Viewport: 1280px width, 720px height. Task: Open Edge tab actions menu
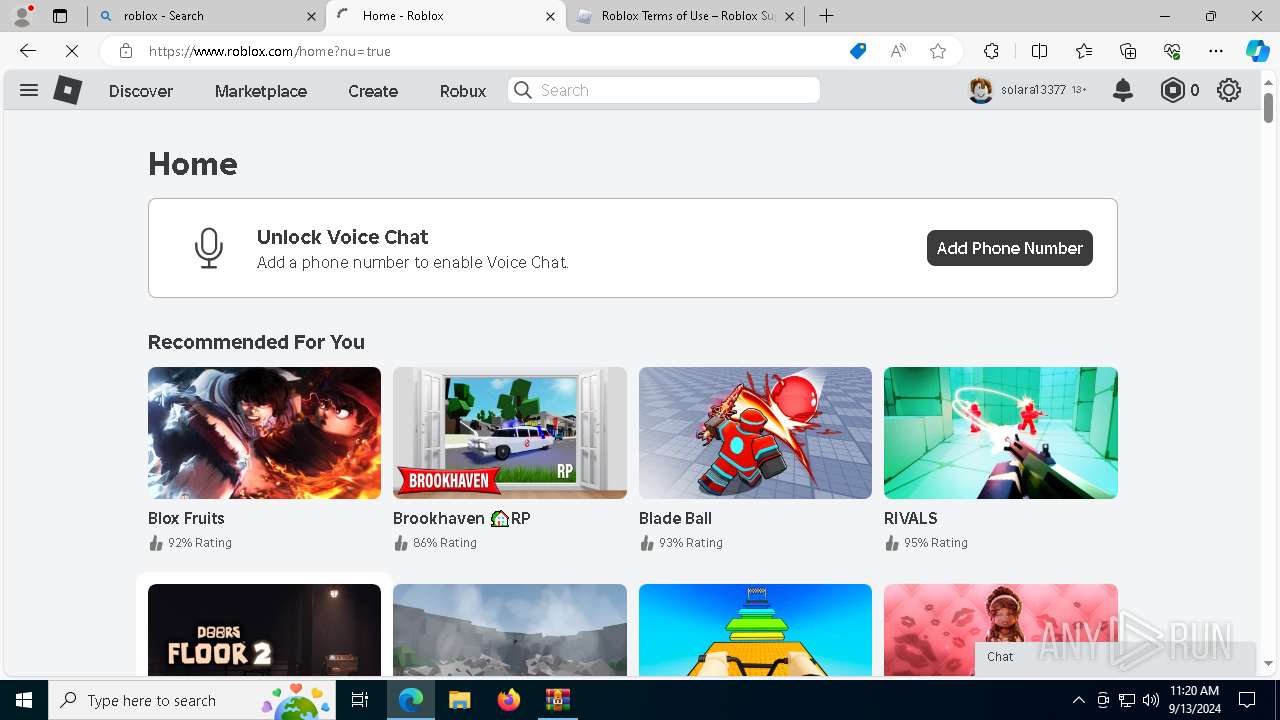point(60,16)
